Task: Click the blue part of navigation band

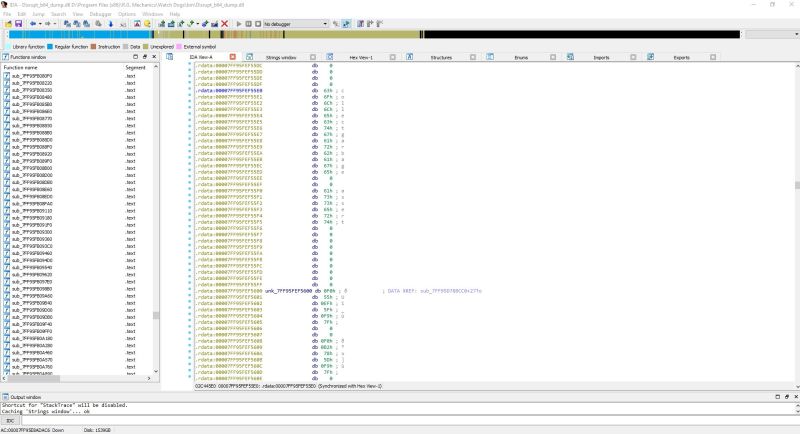Action: tap(79, 34)
